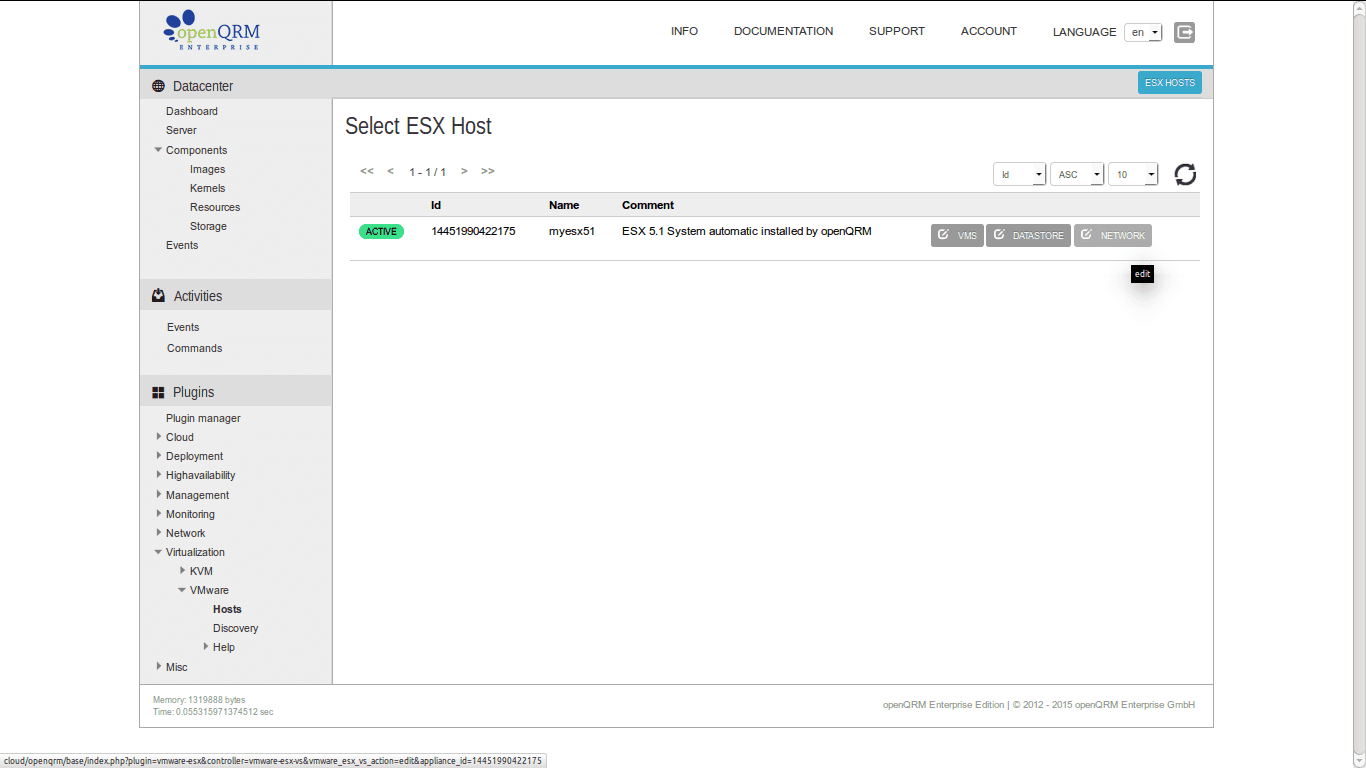Open Commands under Activities
1366x768 pixels.
click(x=194, y=348)
